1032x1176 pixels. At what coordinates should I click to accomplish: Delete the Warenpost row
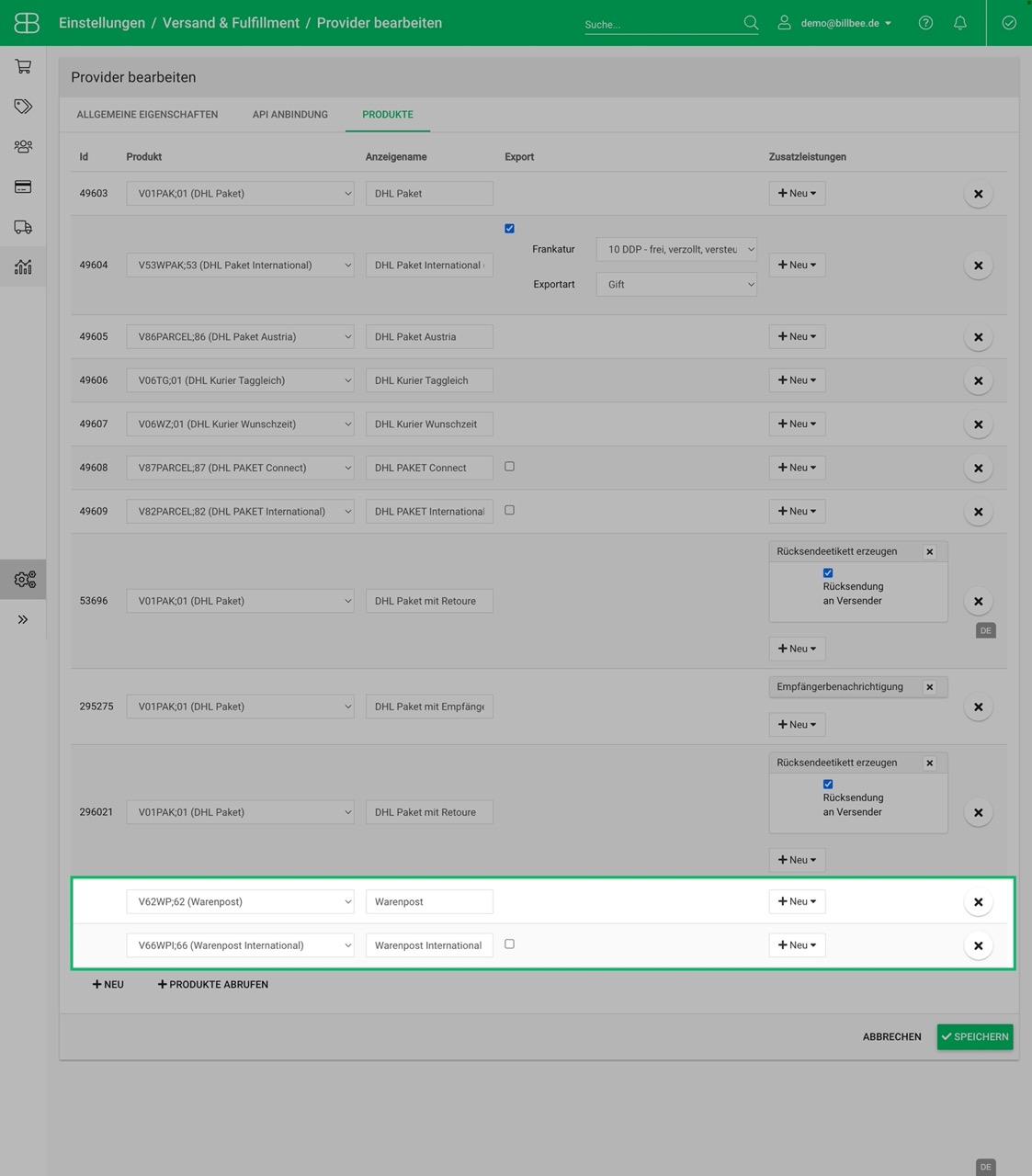tap(978, 902)
